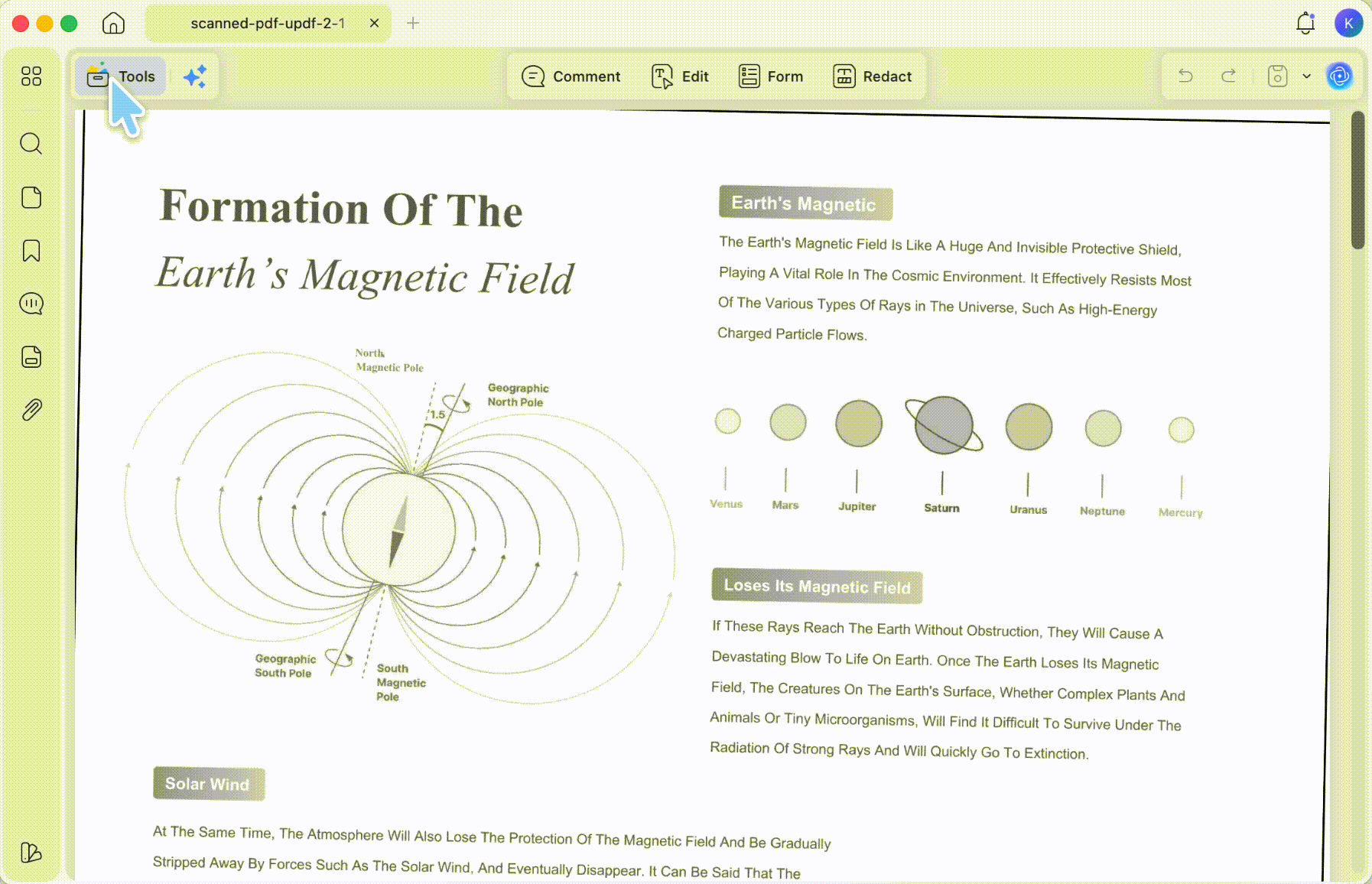
Task: Click the "Jupiter" planet label
Action: (857, 506)
